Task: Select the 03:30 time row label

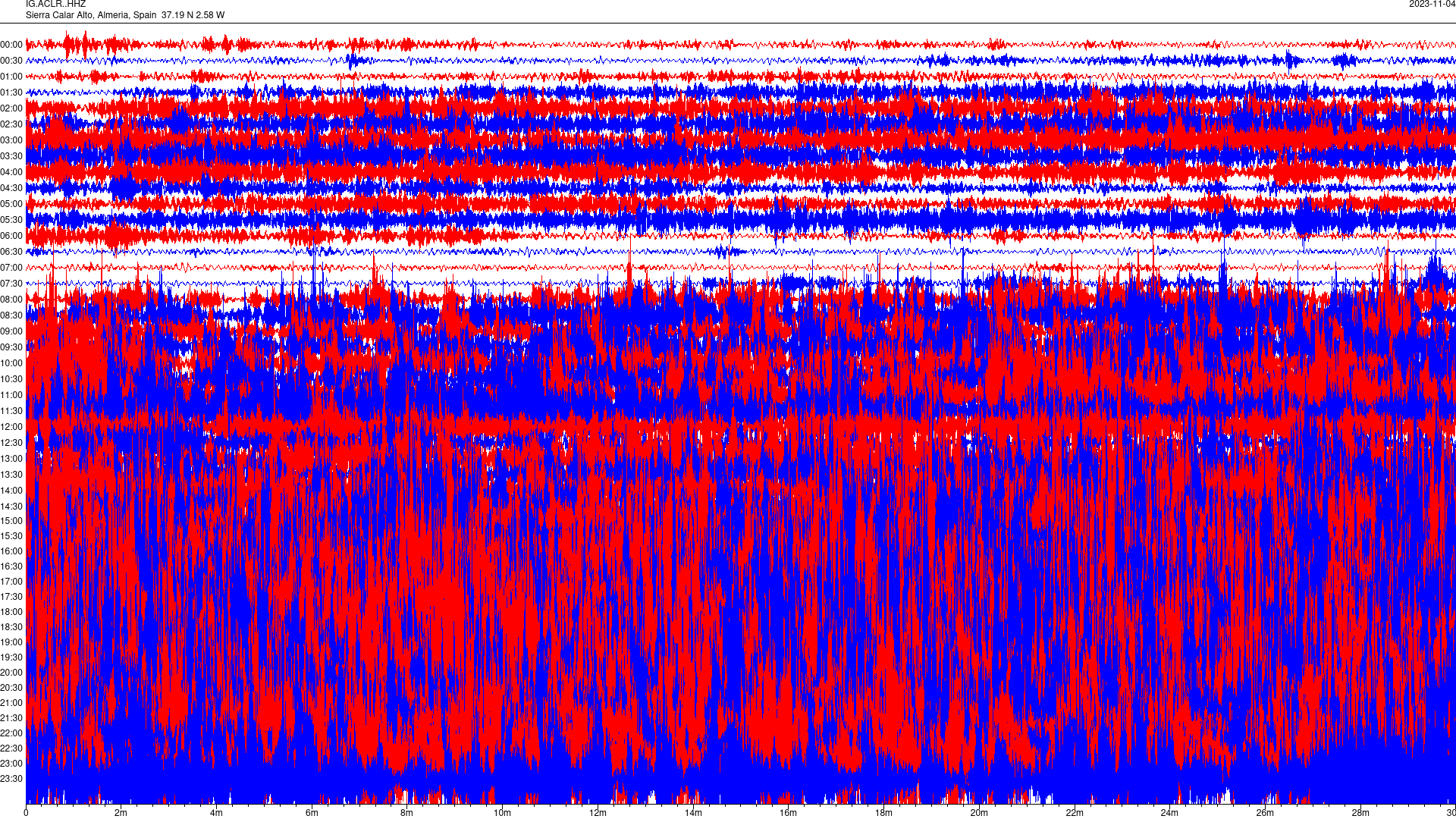Action: [x=11, y=156]
